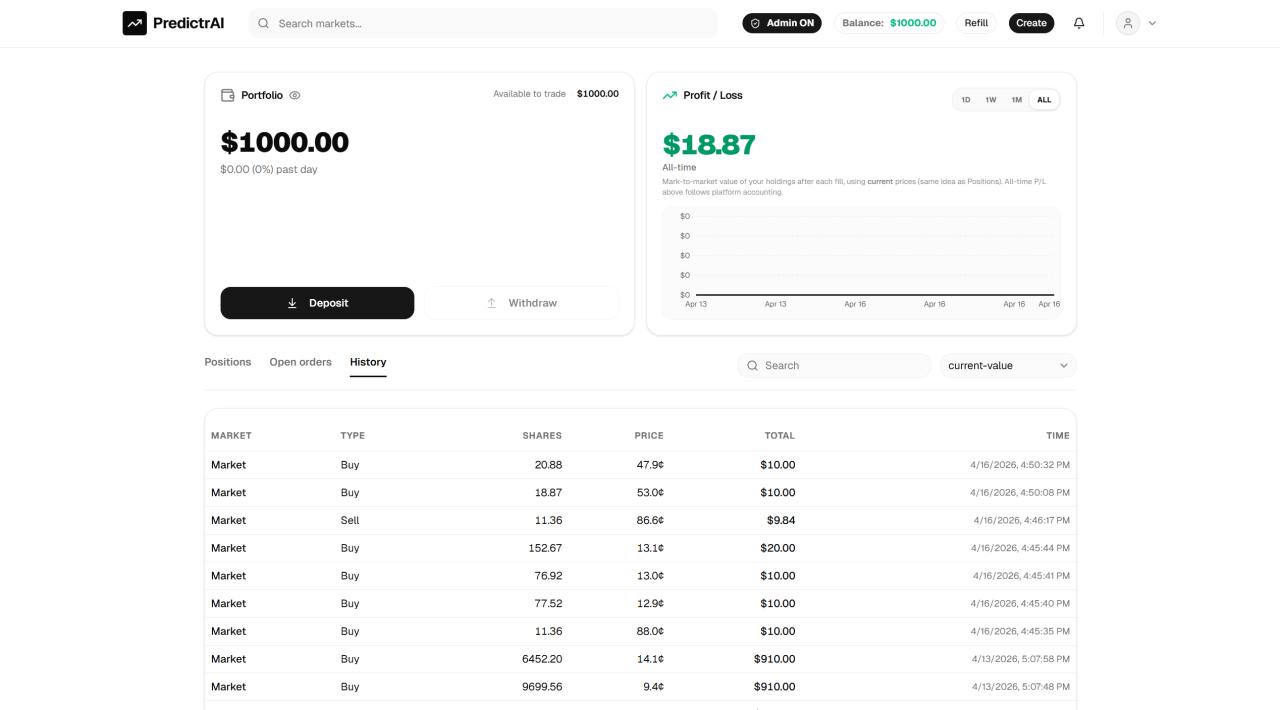This screenshot has height=710, width=1280.
Task: Focus the history Search field
Action: coord(834,366)
